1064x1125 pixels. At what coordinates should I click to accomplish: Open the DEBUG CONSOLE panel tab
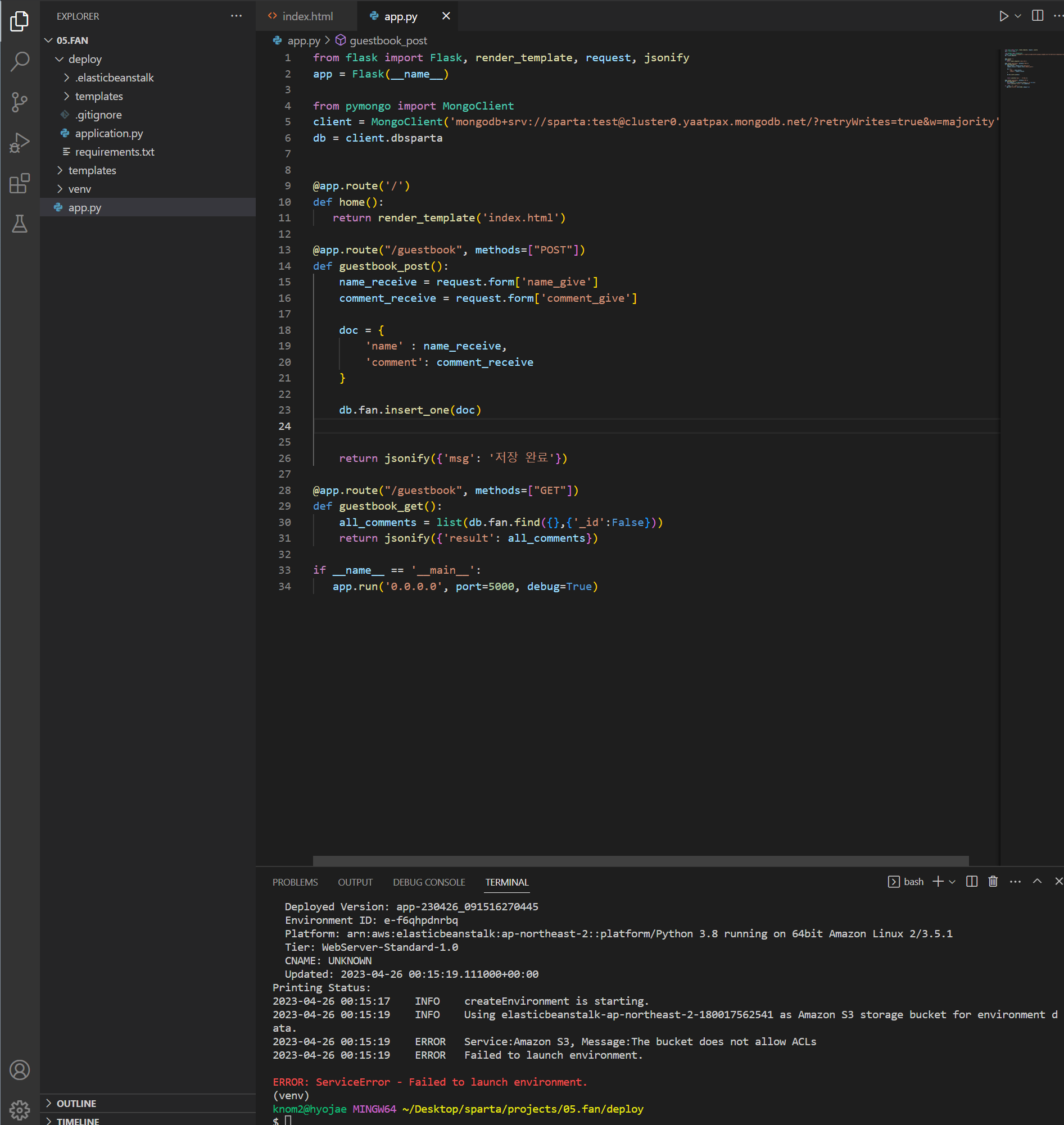click(429, 882)
